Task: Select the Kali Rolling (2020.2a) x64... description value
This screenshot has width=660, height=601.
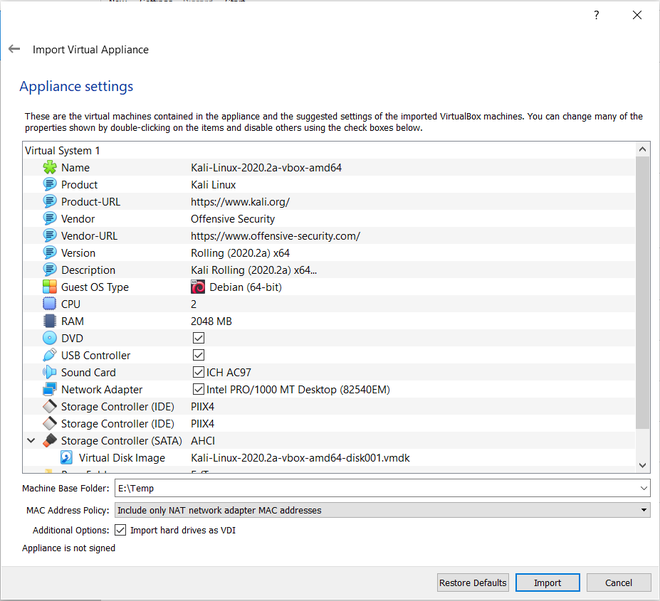Action: tap(254, 270)
